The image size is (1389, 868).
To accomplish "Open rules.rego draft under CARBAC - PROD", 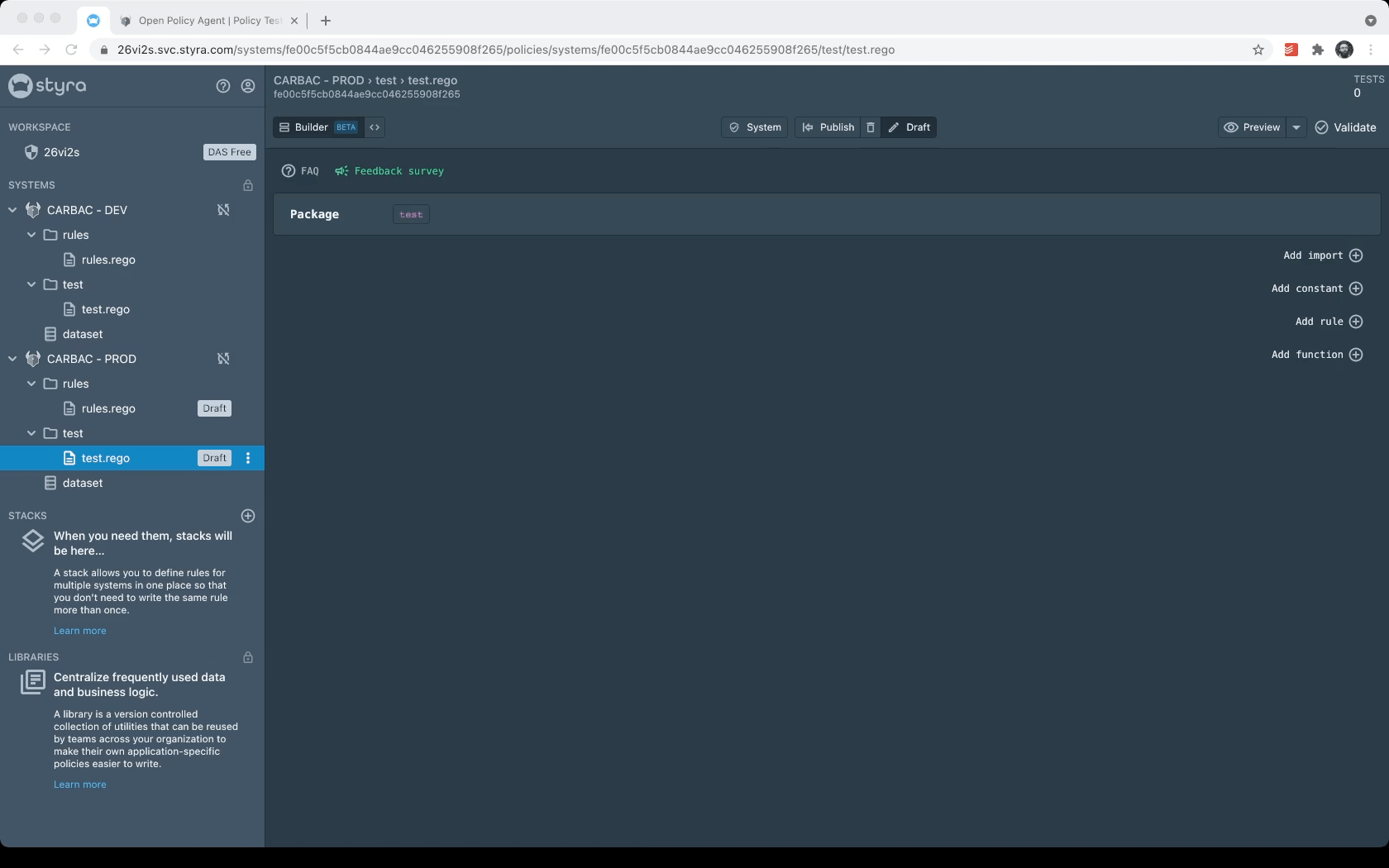I will (108, 408).
